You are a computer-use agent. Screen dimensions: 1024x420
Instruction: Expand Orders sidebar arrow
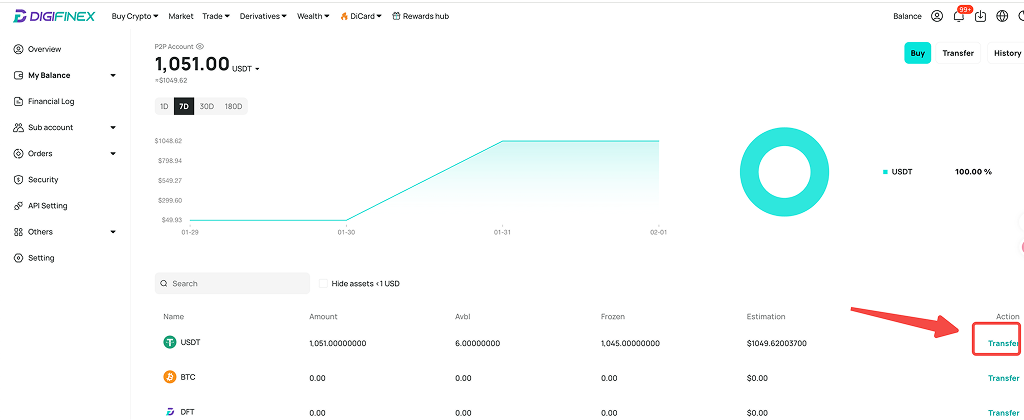(x=113, y=153)
